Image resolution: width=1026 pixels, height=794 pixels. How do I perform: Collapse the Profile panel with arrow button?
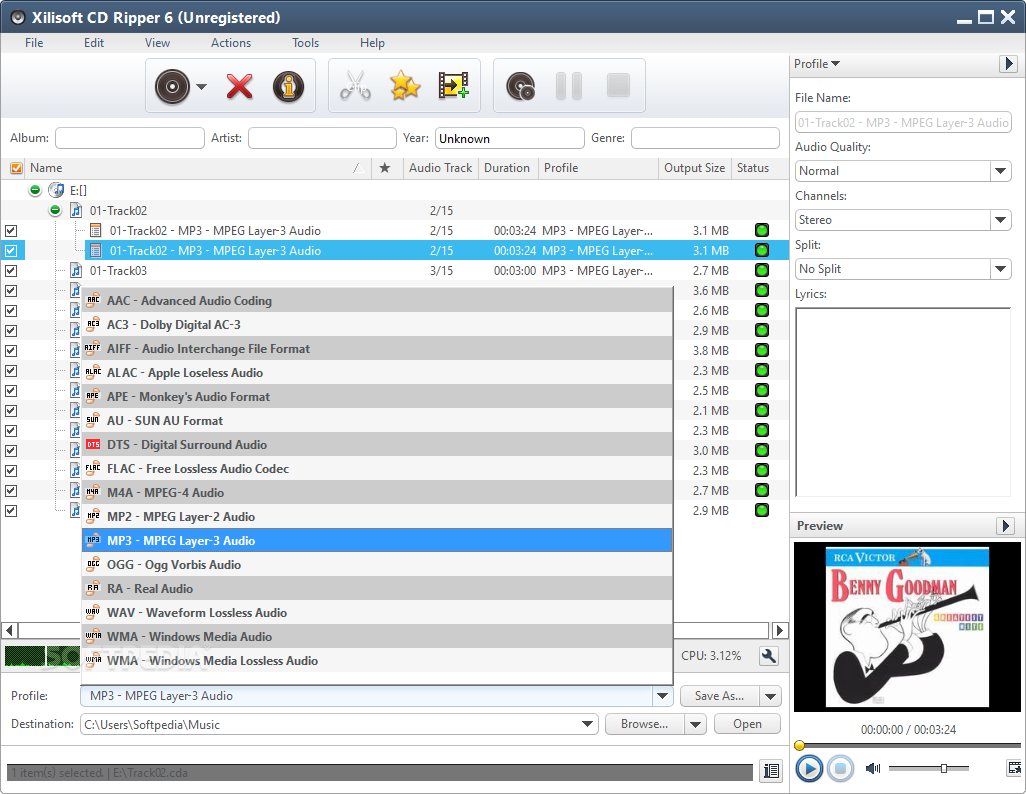pyautogui.click(x=1008, y=63)
